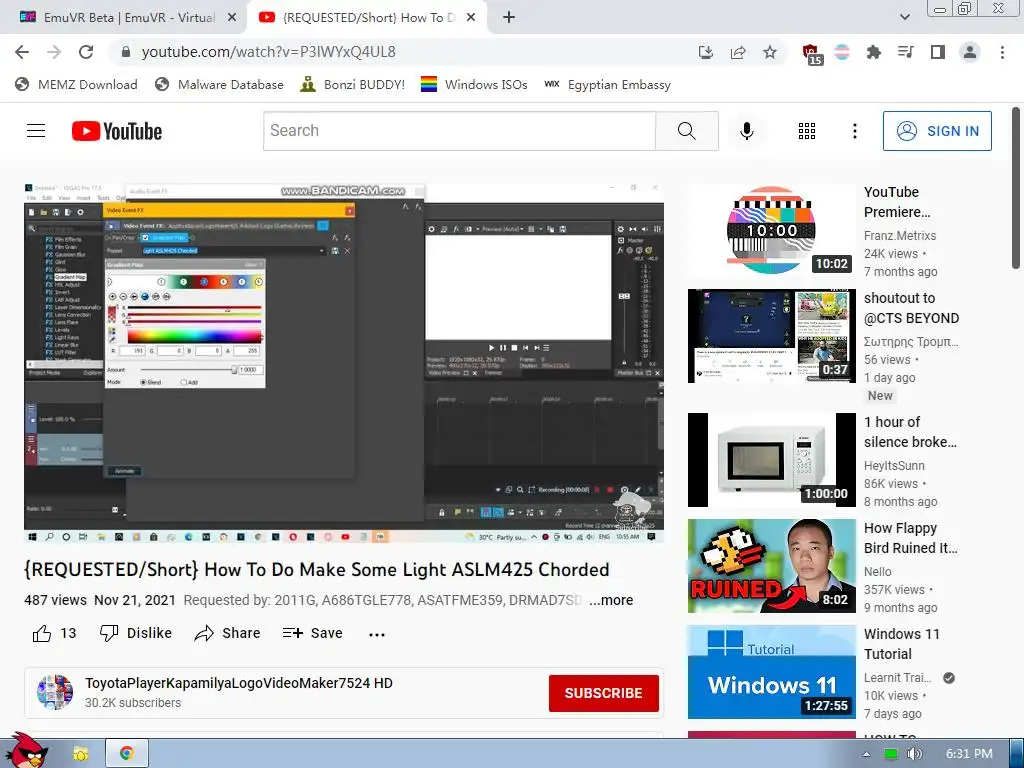This screenshot has width=1024, height=768.
Task: Expand the description with ...more
Action: coord(611,600)
